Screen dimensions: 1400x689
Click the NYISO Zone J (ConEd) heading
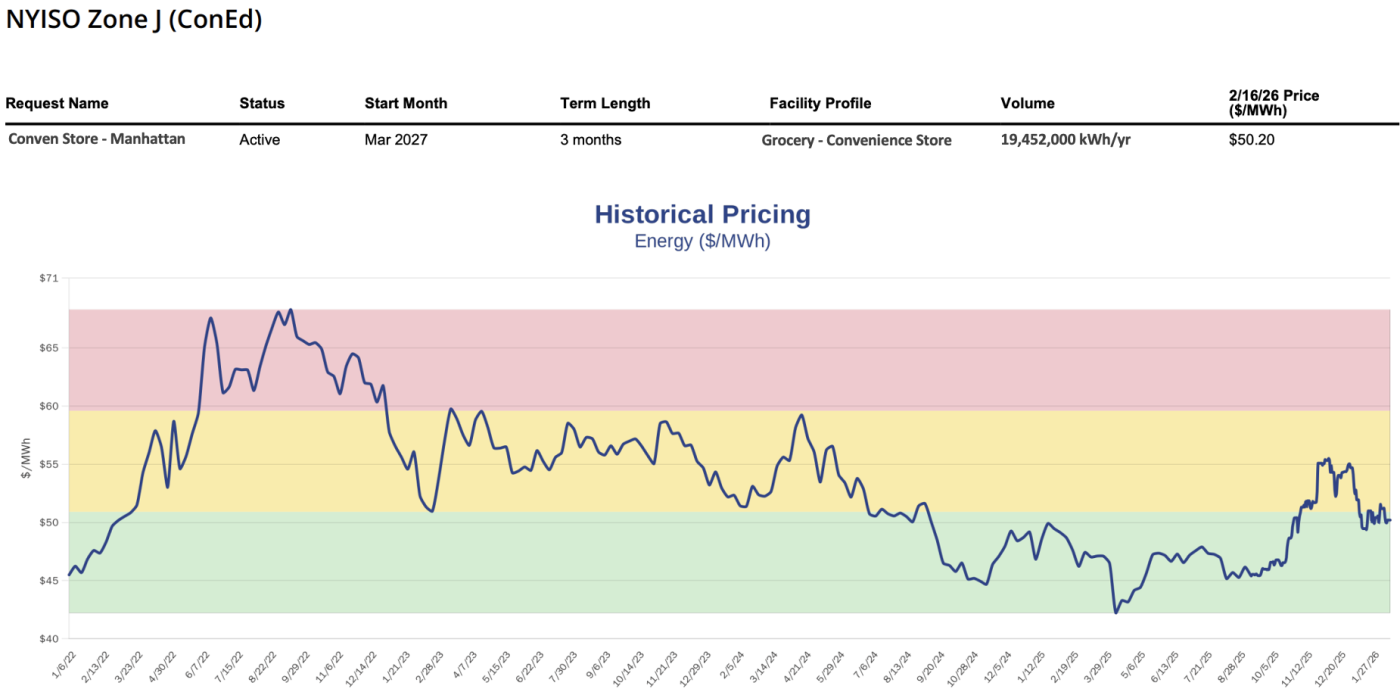(134, 19)
